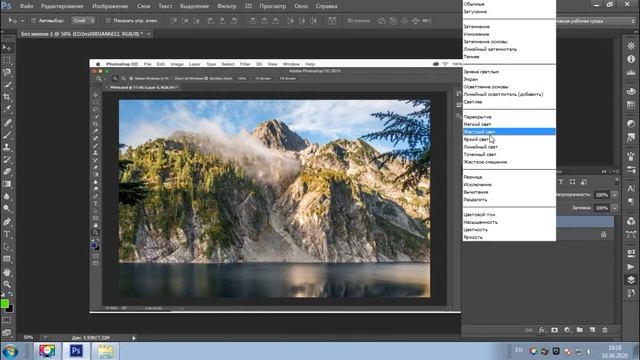
Task: Click the layer opacity 100% field
Action: (x=602, y=195)
